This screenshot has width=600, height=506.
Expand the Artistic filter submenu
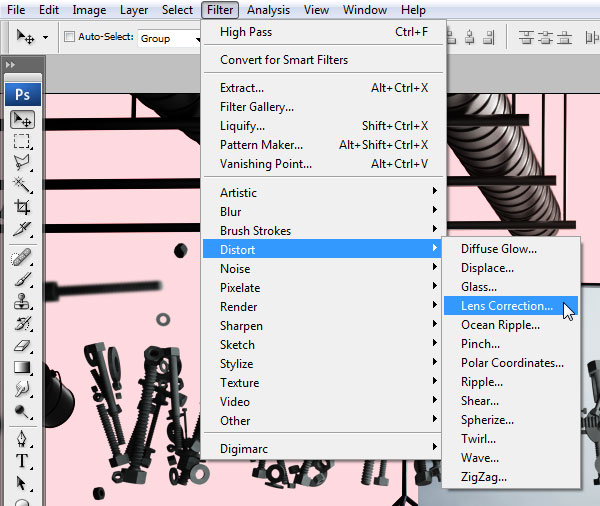[x=324, y=192]
